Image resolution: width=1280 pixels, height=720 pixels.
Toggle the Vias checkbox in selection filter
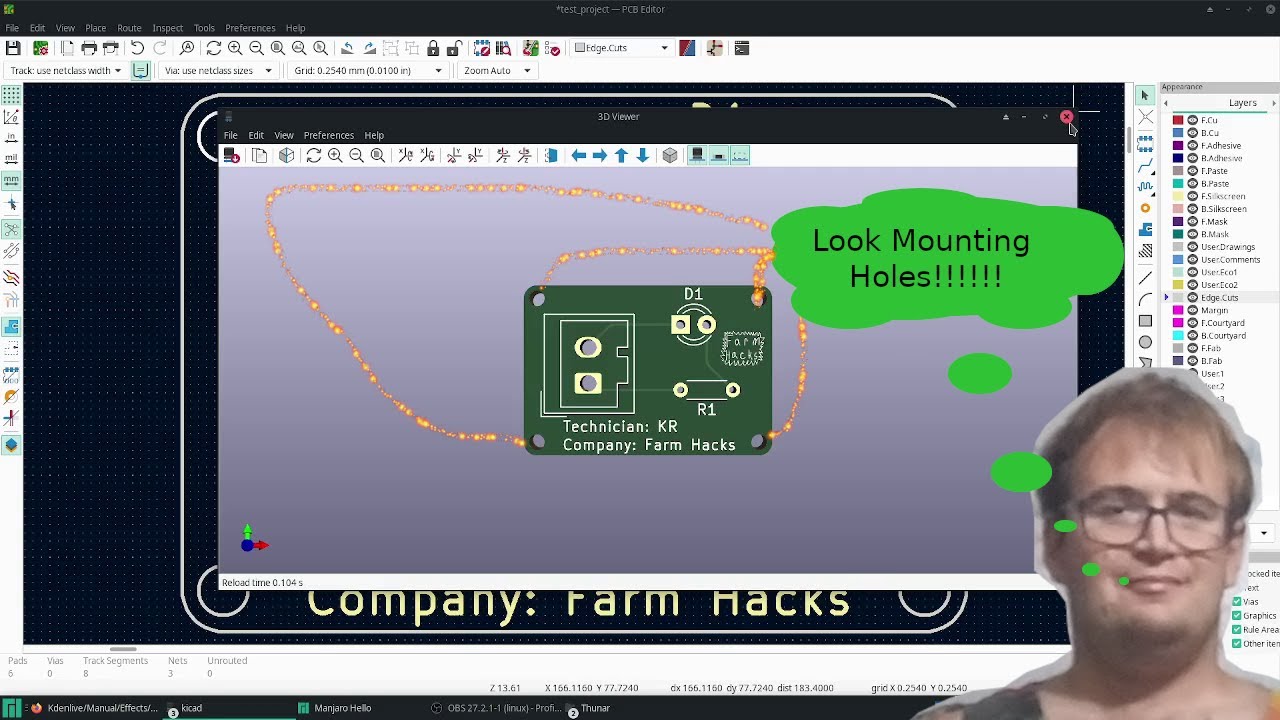pyautogui.click(x=1237, y=602)
